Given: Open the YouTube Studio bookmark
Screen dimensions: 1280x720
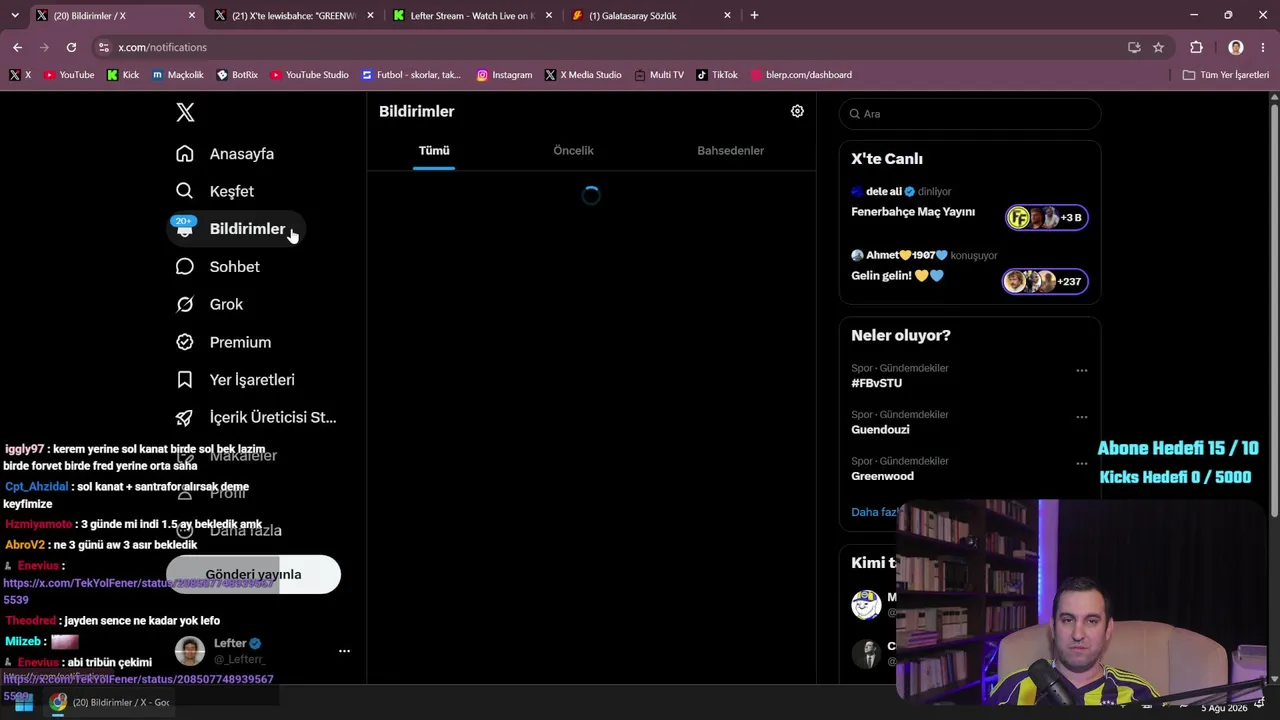Looking at the screenshot, I should click(310, 75).
